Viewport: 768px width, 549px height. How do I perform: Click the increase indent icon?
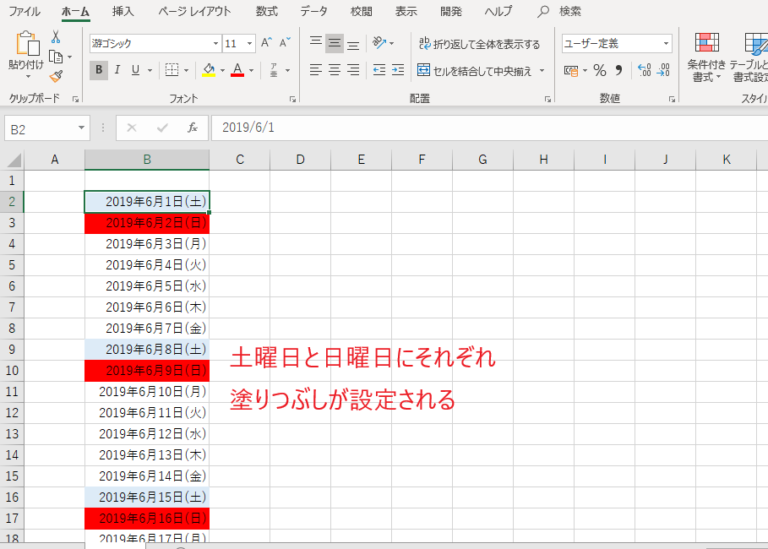coord(398,70)
